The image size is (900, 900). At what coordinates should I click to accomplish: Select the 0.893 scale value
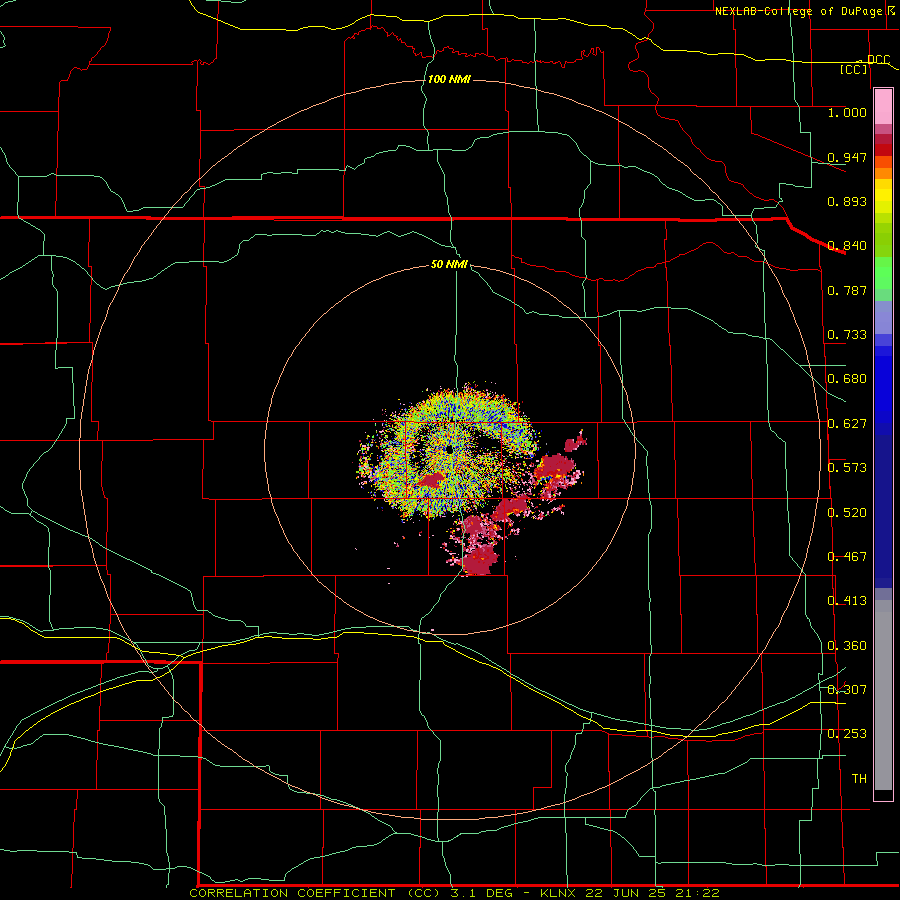point(847,201)
